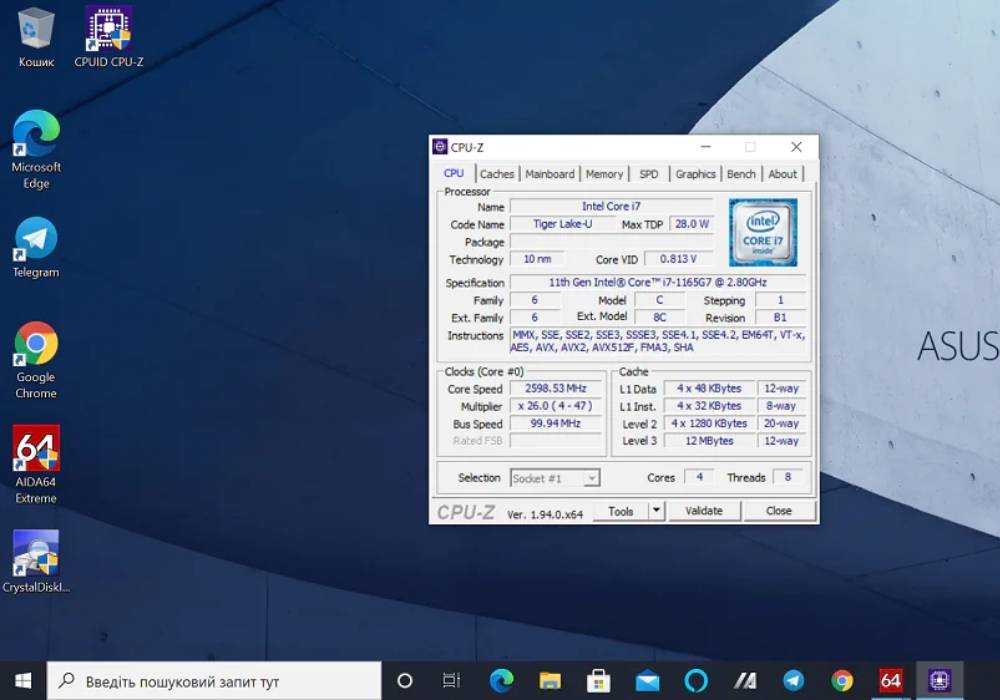The height and width of the screenshot is (700, 1000).
Task: Open the SPD tab
Action: tap(649, 174)
